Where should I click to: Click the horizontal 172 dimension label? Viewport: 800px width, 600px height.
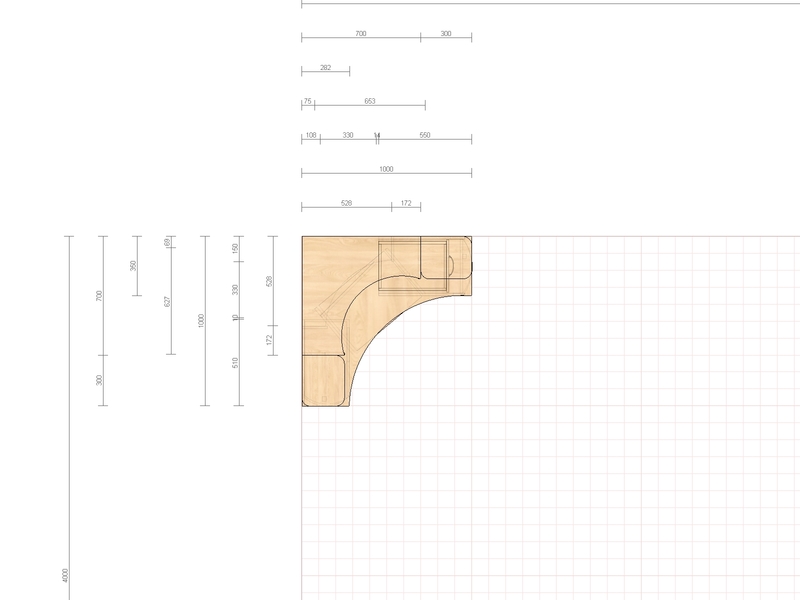click(406, 203)
